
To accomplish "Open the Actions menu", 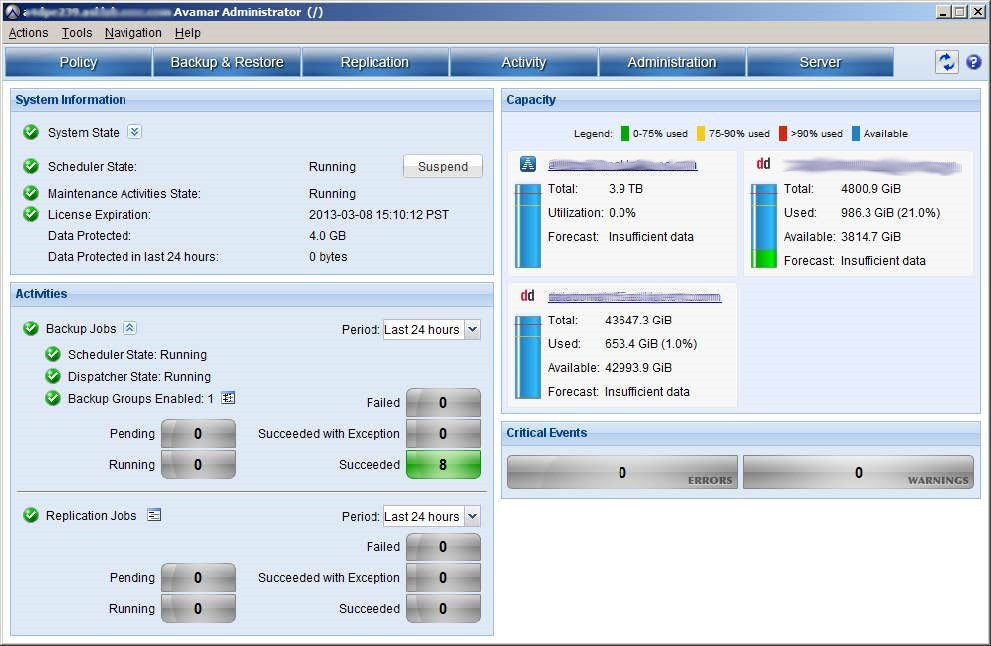I will pyautogui.click(x=28, y=33).
